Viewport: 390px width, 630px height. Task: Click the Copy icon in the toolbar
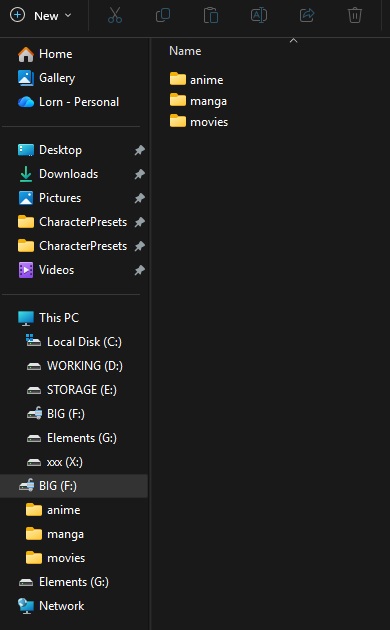click(x=163, y=16)
